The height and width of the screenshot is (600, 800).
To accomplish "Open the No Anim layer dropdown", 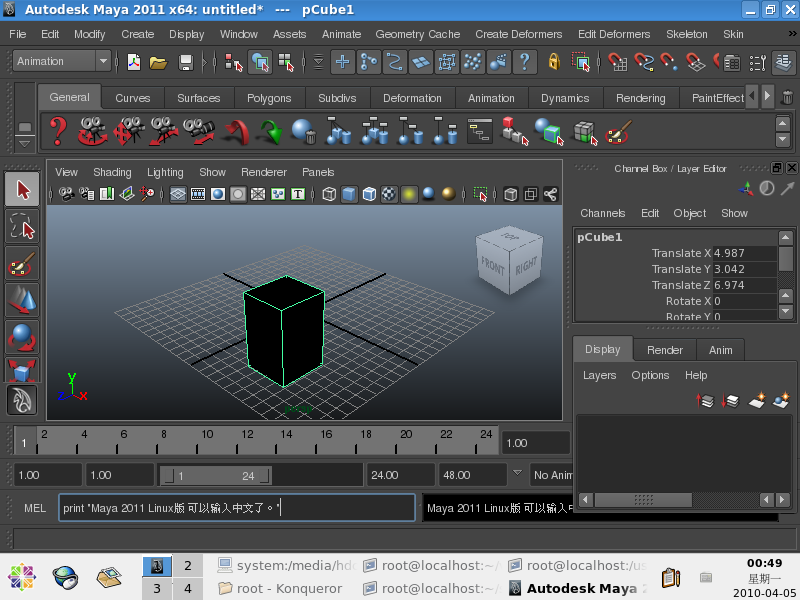I will 552,475.
